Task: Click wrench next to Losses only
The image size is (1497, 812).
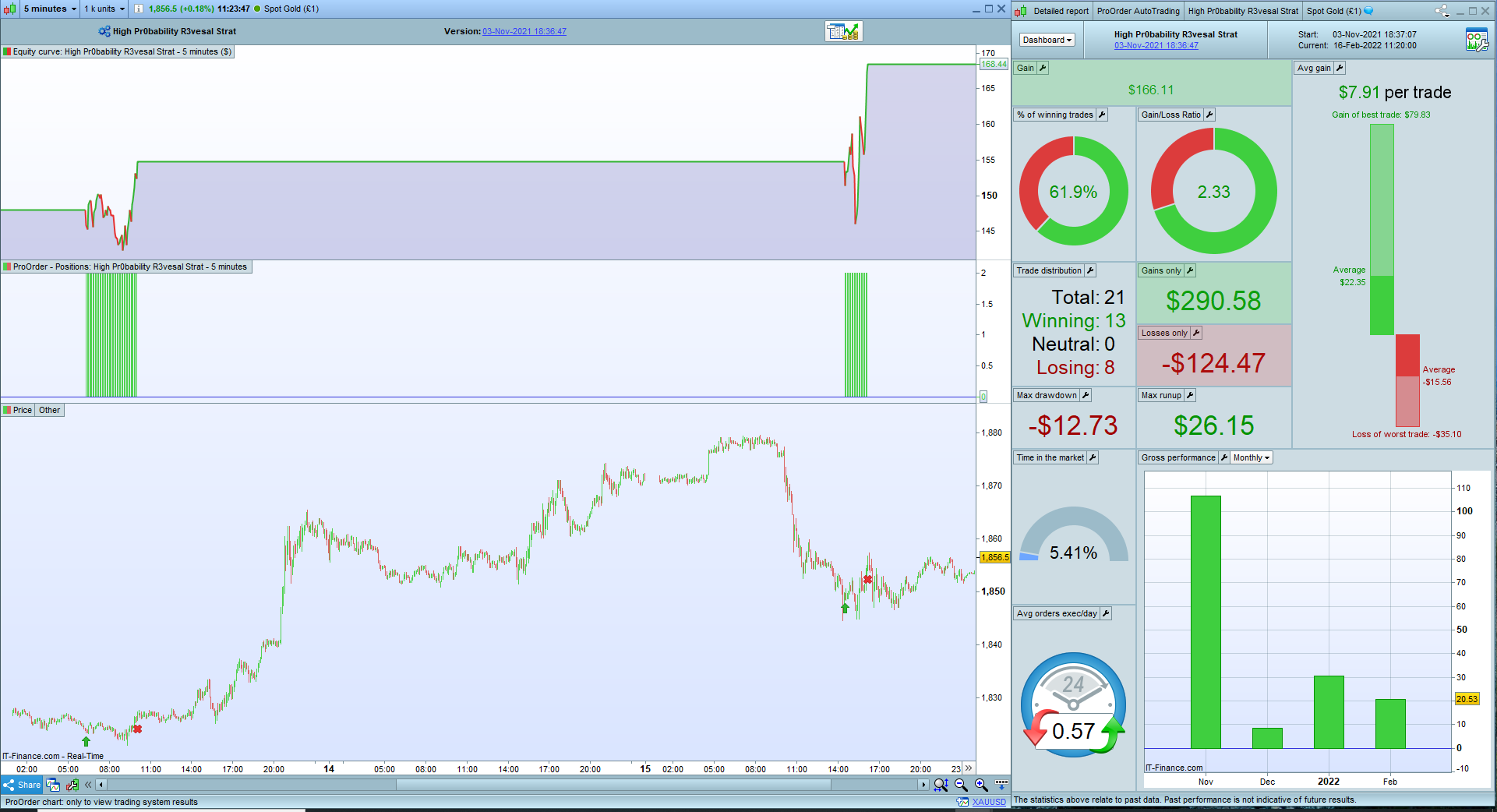Action: [1196, 333]
